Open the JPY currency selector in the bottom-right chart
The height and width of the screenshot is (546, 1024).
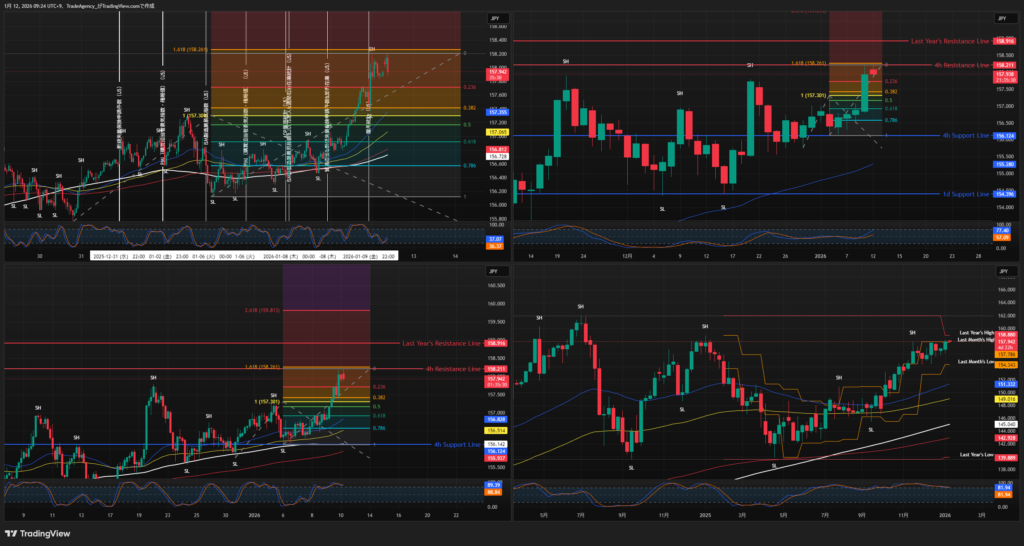tap(1000, 272)
